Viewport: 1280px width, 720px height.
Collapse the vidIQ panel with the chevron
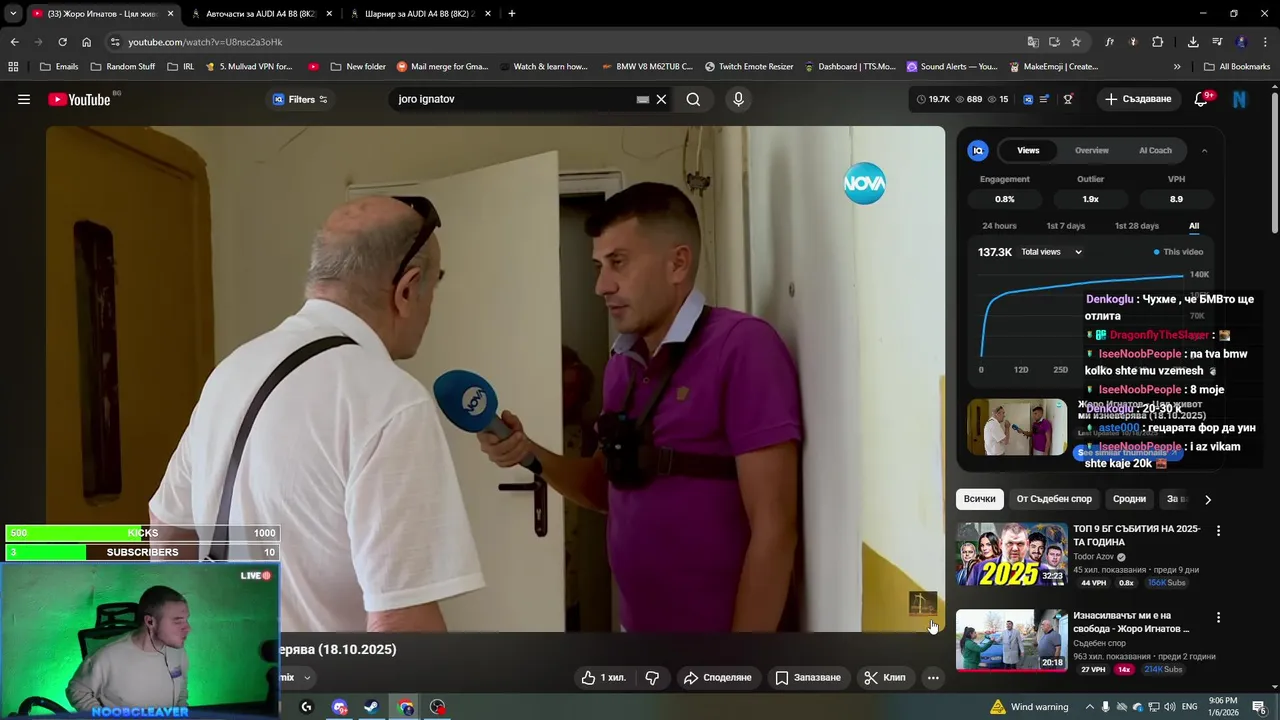click(1204, 150)
